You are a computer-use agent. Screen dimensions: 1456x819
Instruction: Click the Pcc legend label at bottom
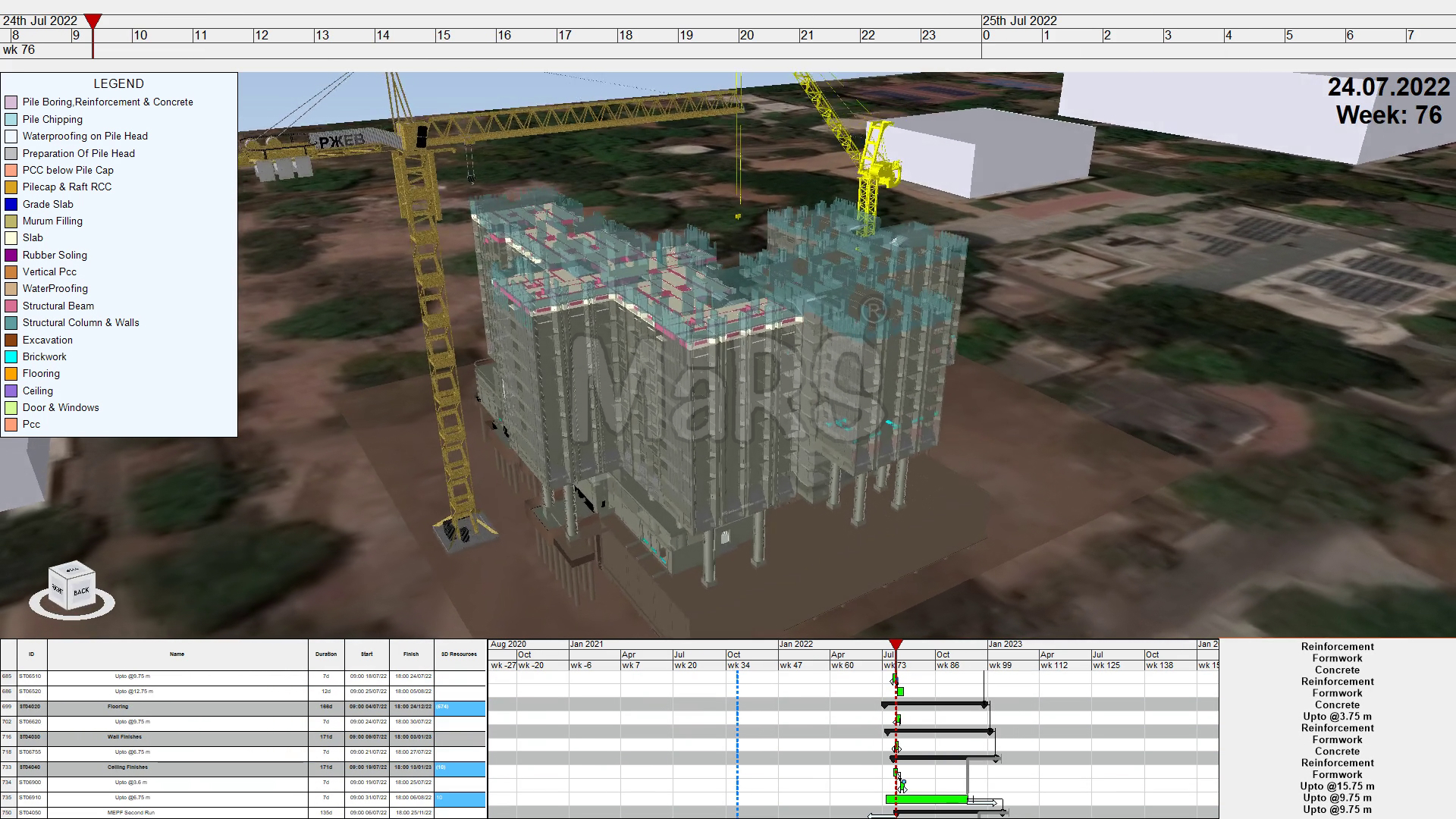pyautogui.click(x=31, y=425)
